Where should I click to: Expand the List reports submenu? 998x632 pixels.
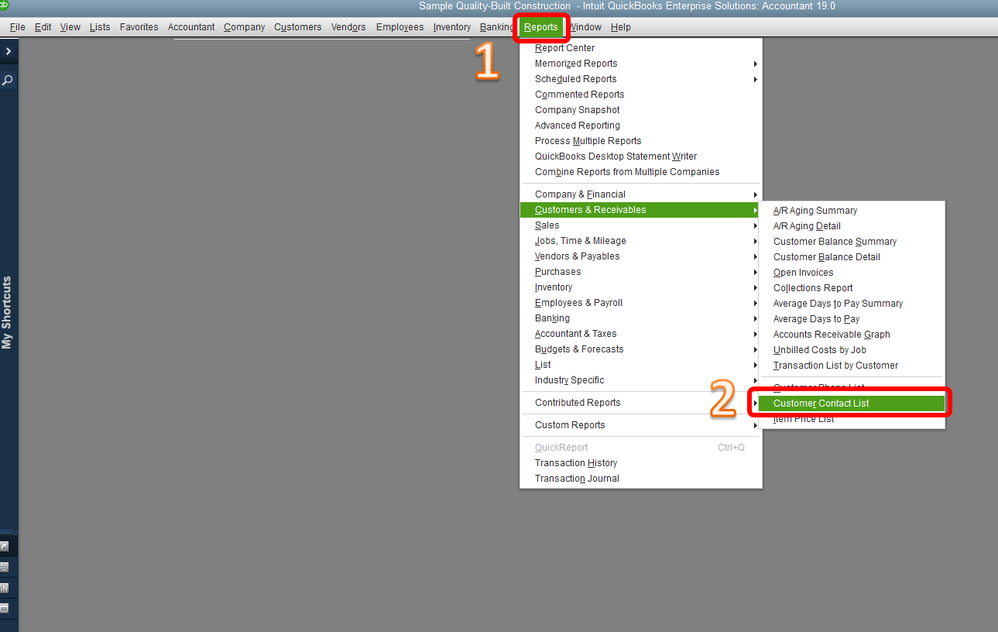641,365
